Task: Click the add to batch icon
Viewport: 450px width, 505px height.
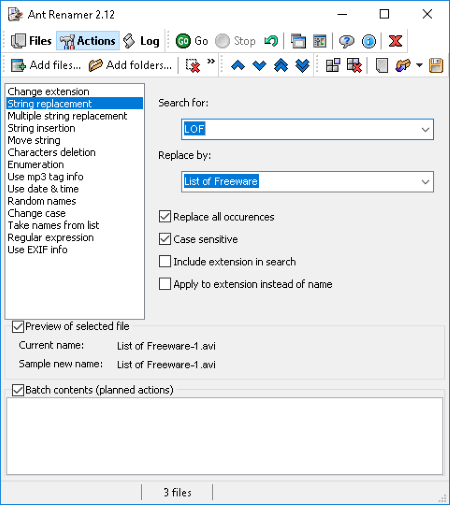Action: point(333,65)
